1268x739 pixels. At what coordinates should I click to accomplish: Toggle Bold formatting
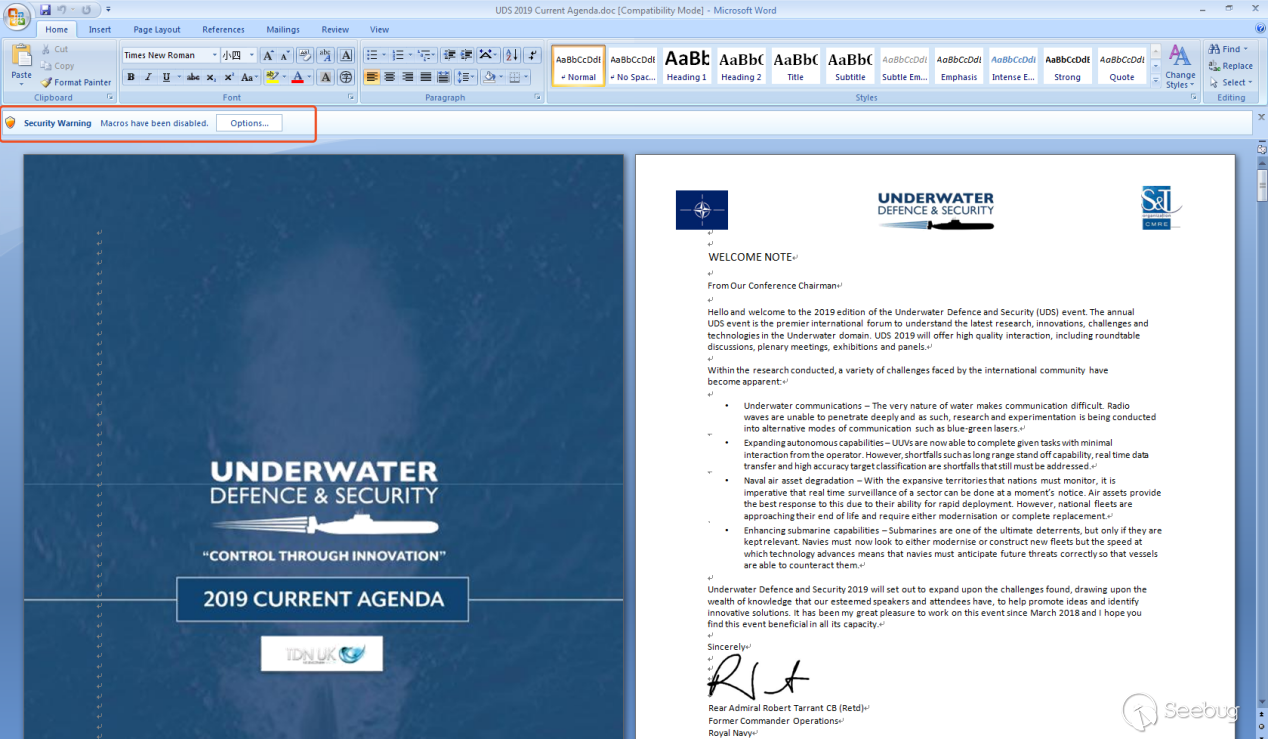click(x=131, y=77)
